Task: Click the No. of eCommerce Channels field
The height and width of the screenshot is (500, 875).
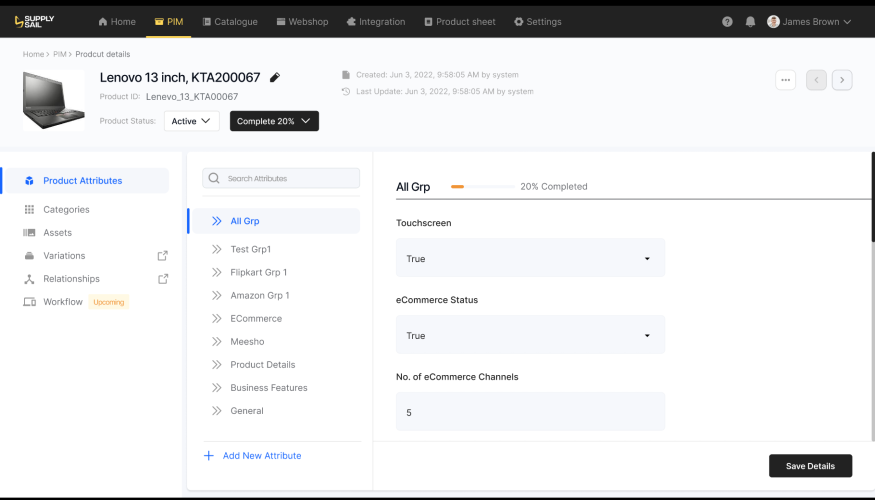Action: coord(530,412)
